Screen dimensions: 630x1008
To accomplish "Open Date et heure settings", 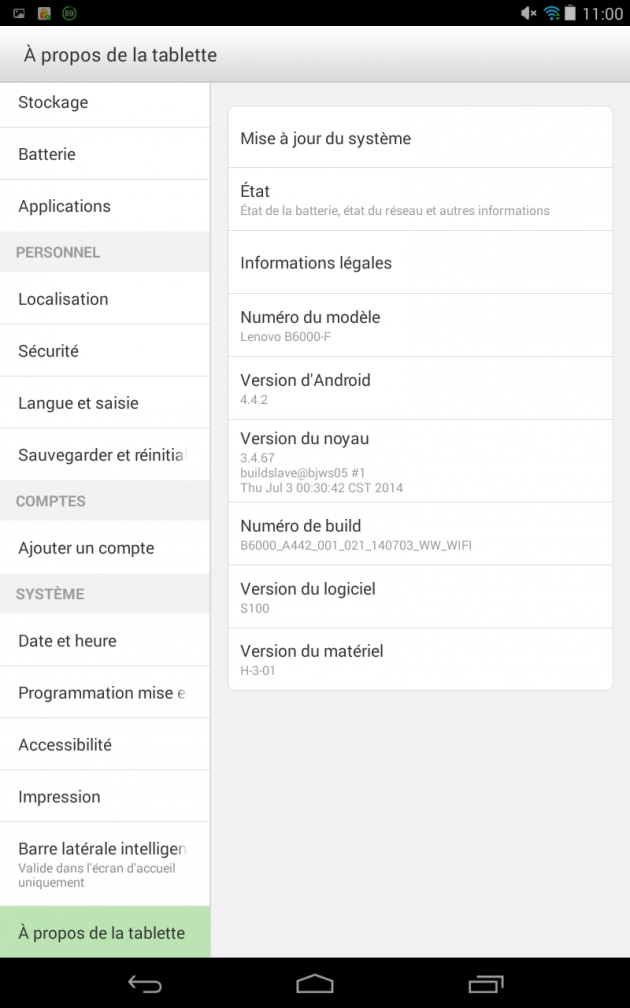I will [x=105, y=640].
